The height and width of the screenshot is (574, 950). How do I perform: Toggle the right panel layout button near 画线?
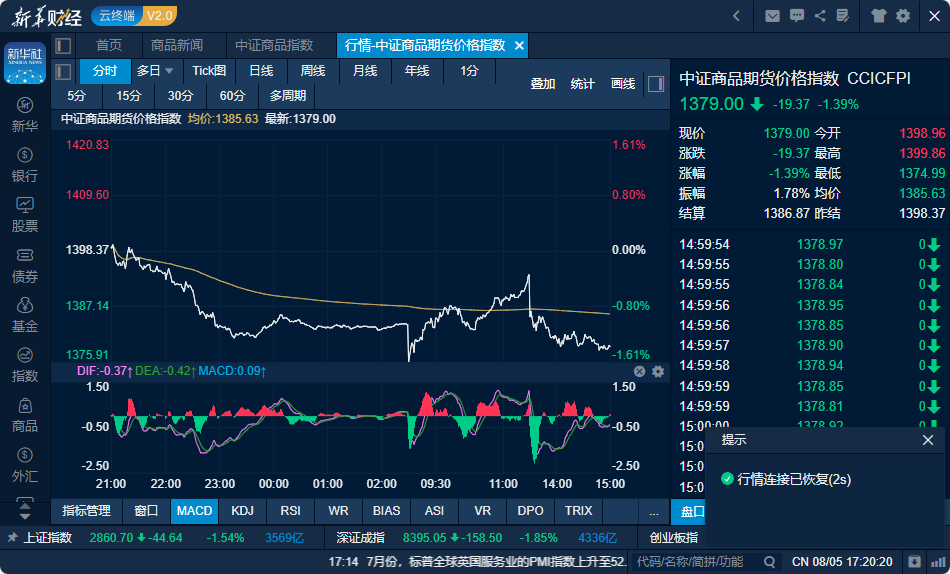point(656,83)
